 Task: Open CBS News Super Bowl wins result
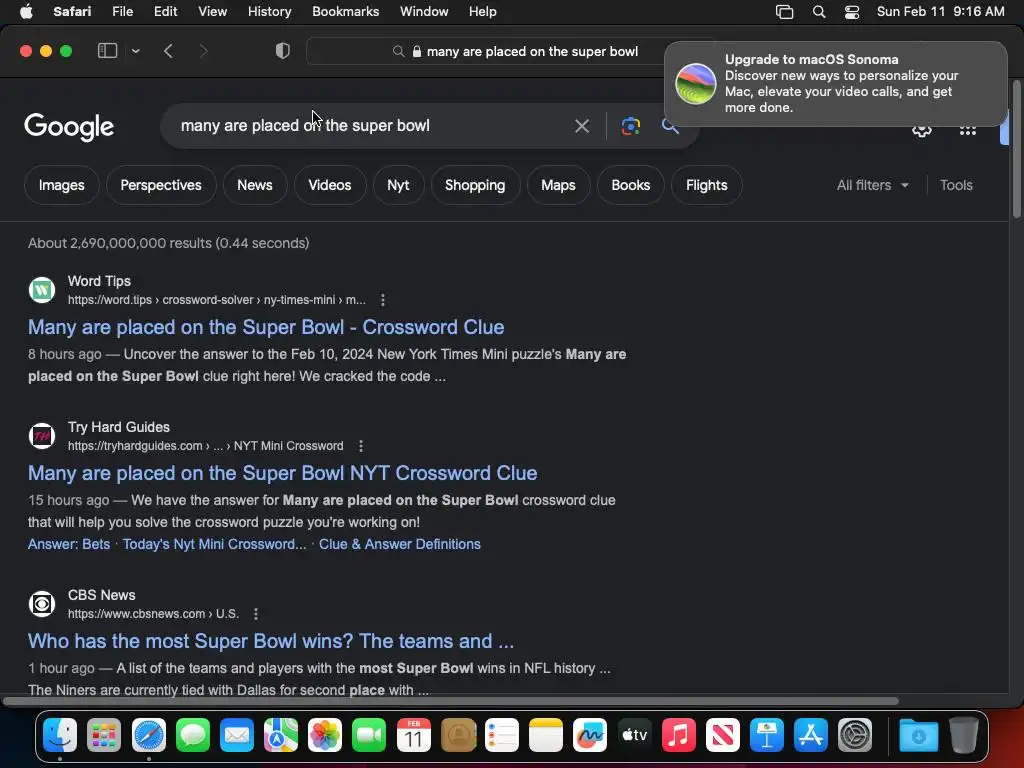pyautogui.click(x=270, y=641)
